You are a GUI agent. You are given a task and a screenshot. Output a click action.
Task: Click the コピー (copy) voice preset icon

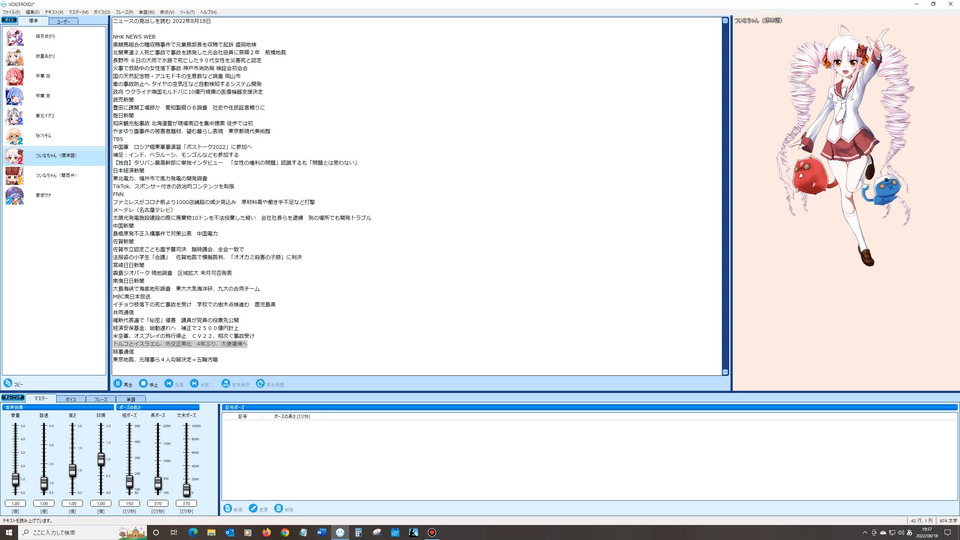(8, 383)
